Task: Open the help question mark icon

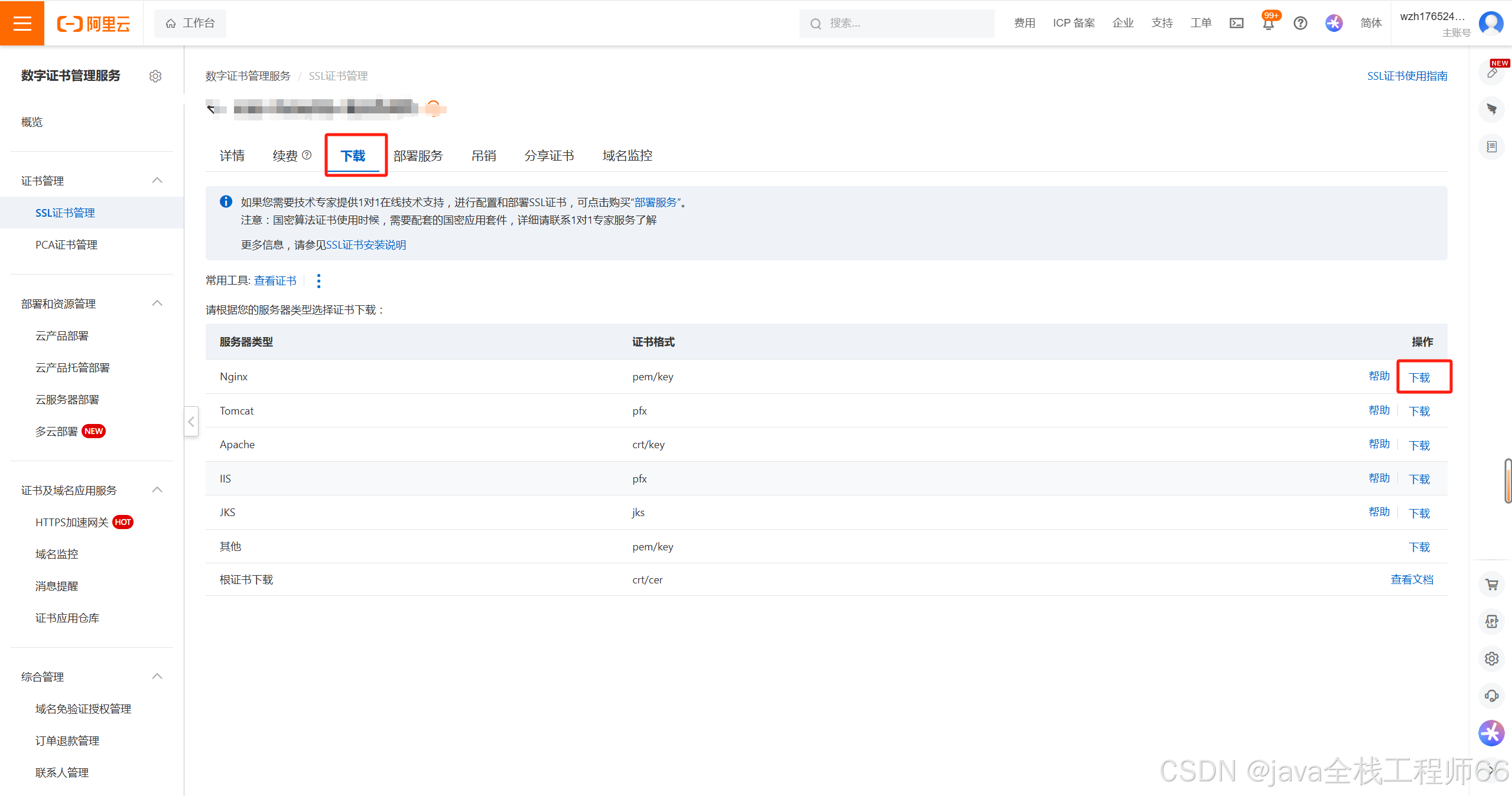Action: (1299, 23)
